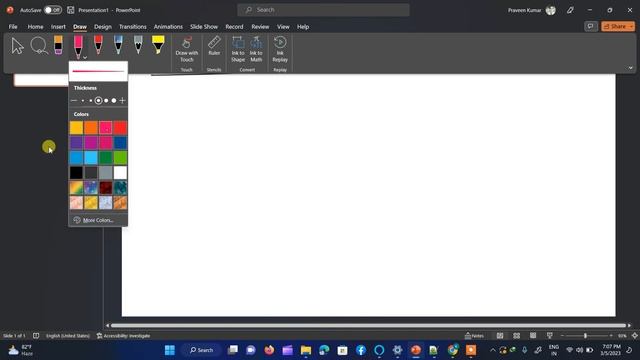Decrease pen thickness with minus button
The height and width of the screenshot is (360, 640).
tap(74, 100)
